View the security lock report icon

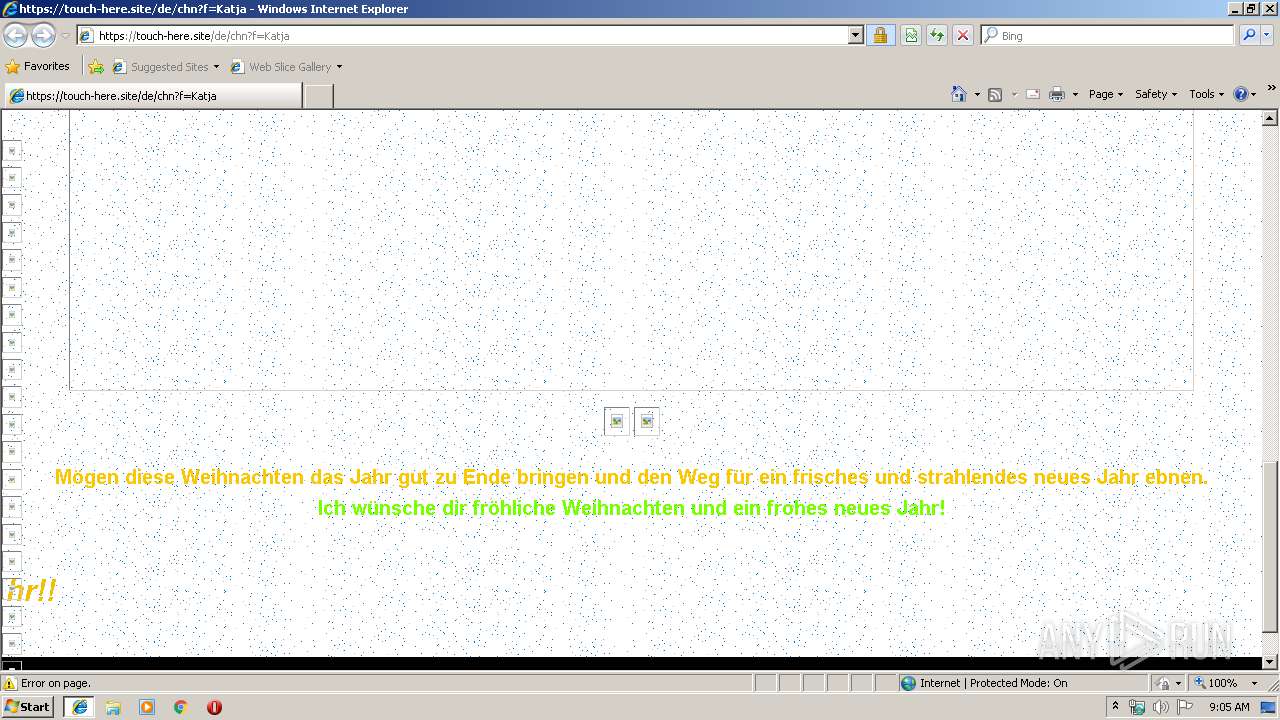coord(880,36)
